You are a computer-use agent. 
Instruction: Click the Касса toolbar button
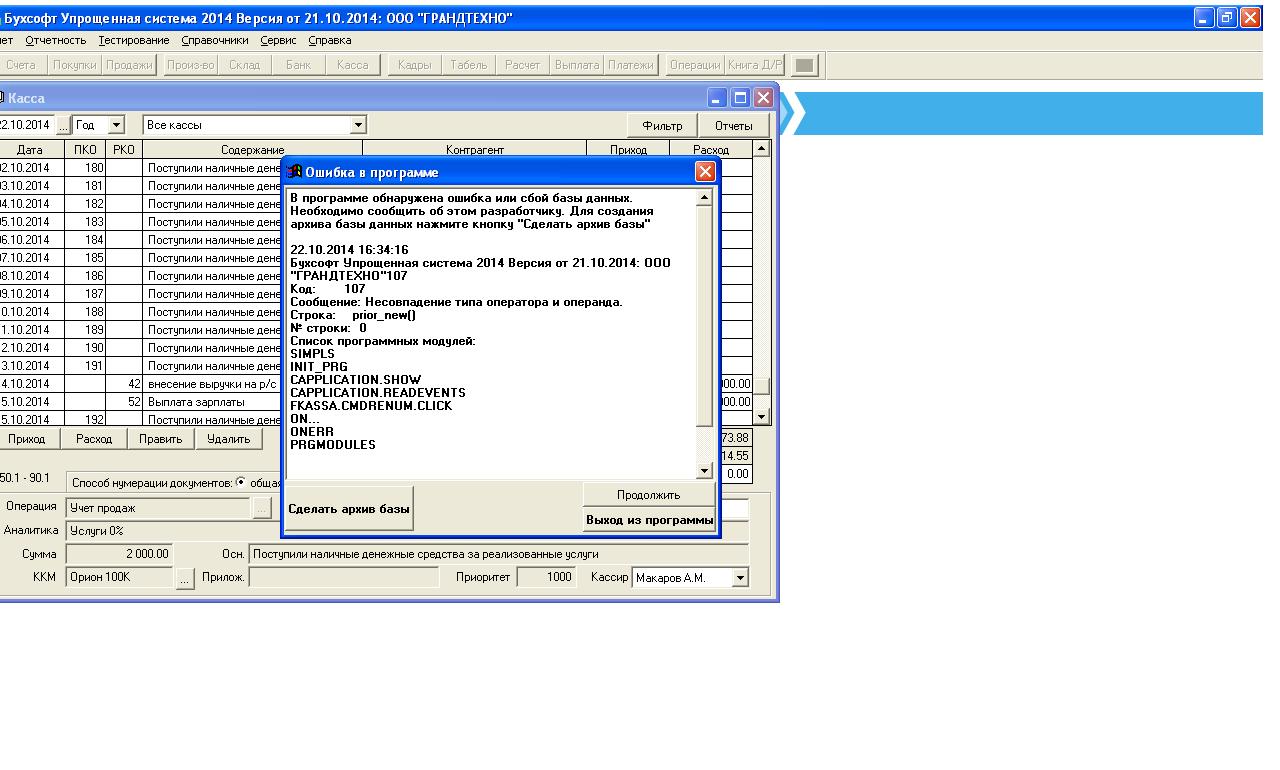click(x=352, y=65)
